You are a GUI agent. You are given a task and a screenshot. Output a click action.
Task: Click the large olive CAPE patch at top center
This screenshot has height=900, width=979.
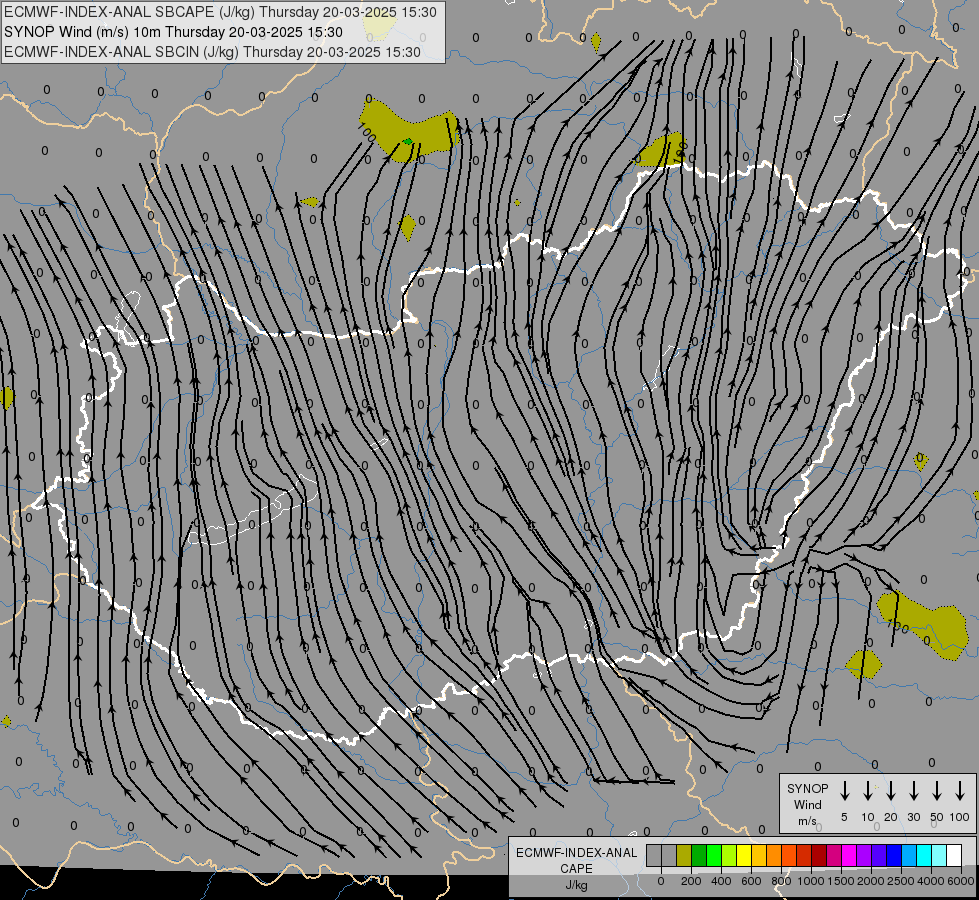(x=409, y=132)
